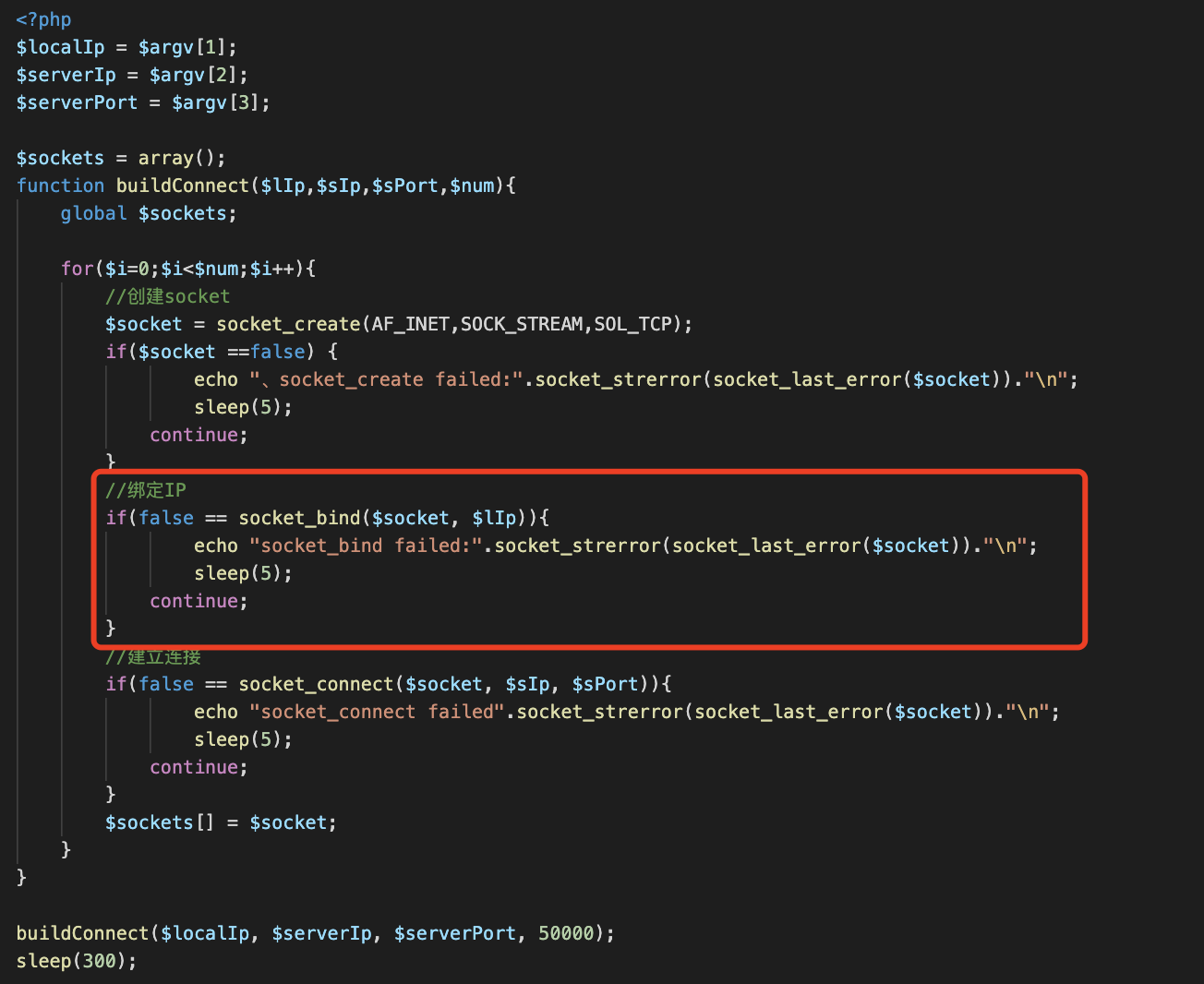This screenshot has width=1204, height=984.
Task: Click "continue;" below the socket_bind sleep
Action: (199, 601)
